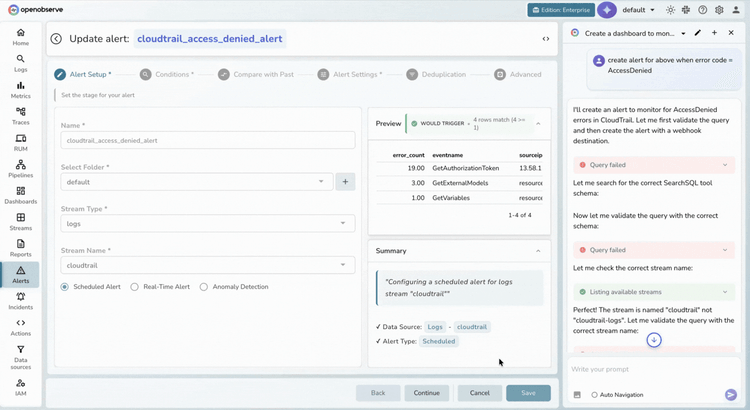750x410 pixels.
Task: Open the chat history dropdown arrow
Action: coord(684,33)
